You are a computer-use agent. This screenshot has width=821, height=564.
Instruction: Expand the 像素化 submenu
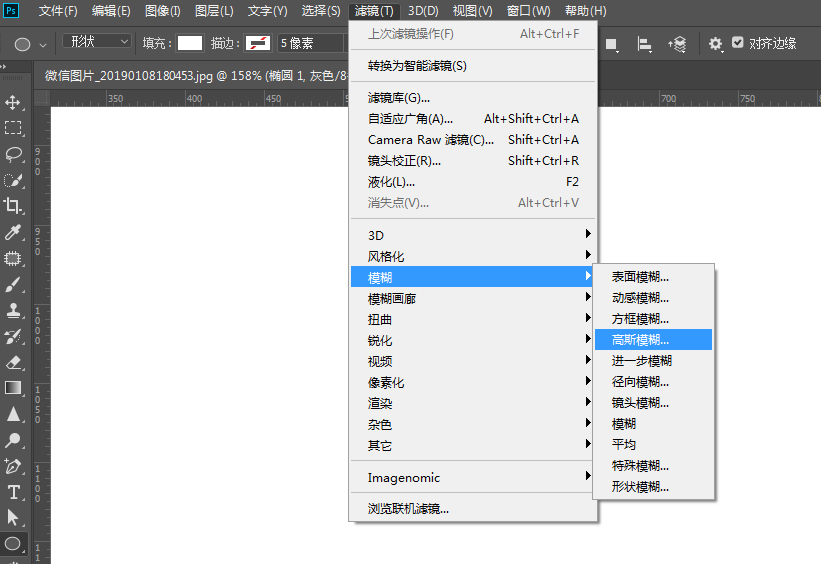tap(473, 382)
